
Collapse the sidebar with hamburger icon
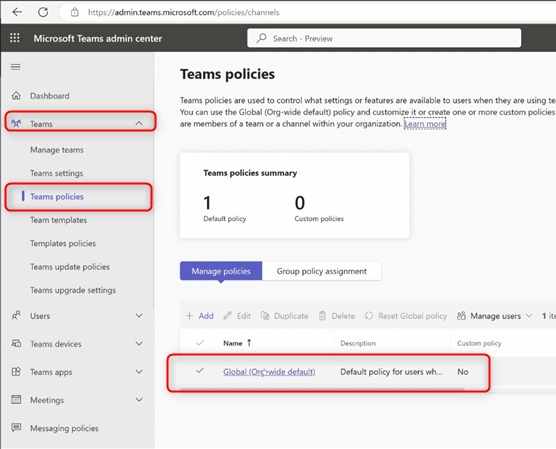(x=16, y=67)
